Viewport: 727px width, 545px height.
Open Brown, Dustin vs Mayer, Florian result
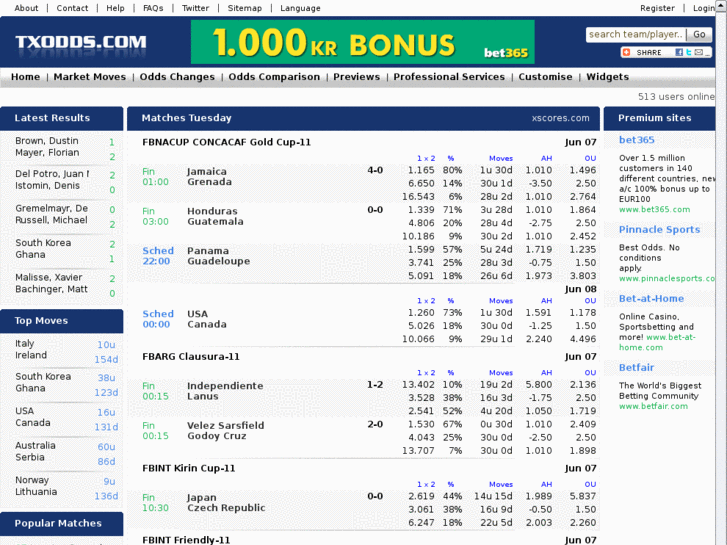[47, 147]
